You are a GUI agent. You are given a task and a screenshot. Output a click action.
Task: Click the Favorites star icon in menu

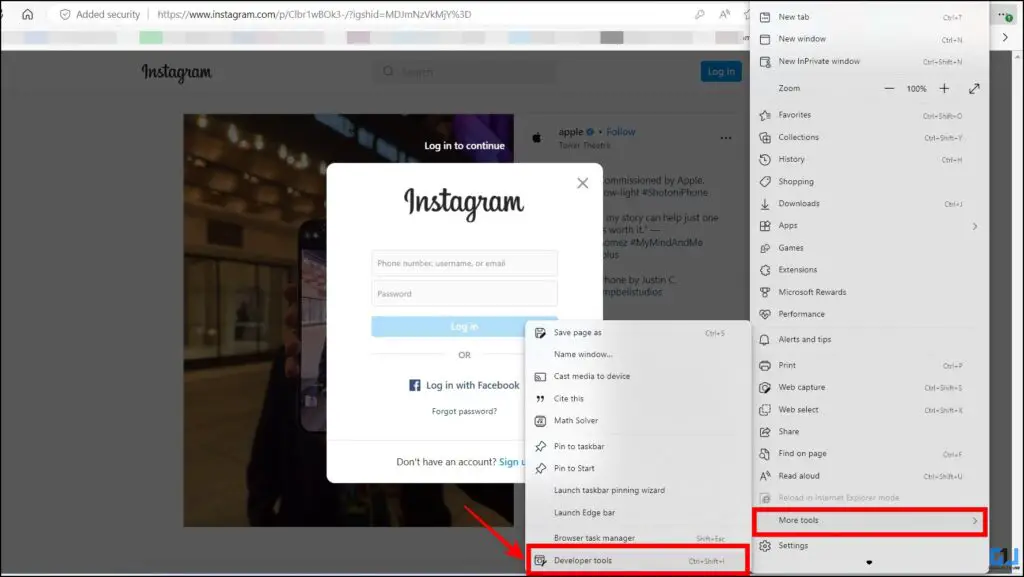[765, 115]
